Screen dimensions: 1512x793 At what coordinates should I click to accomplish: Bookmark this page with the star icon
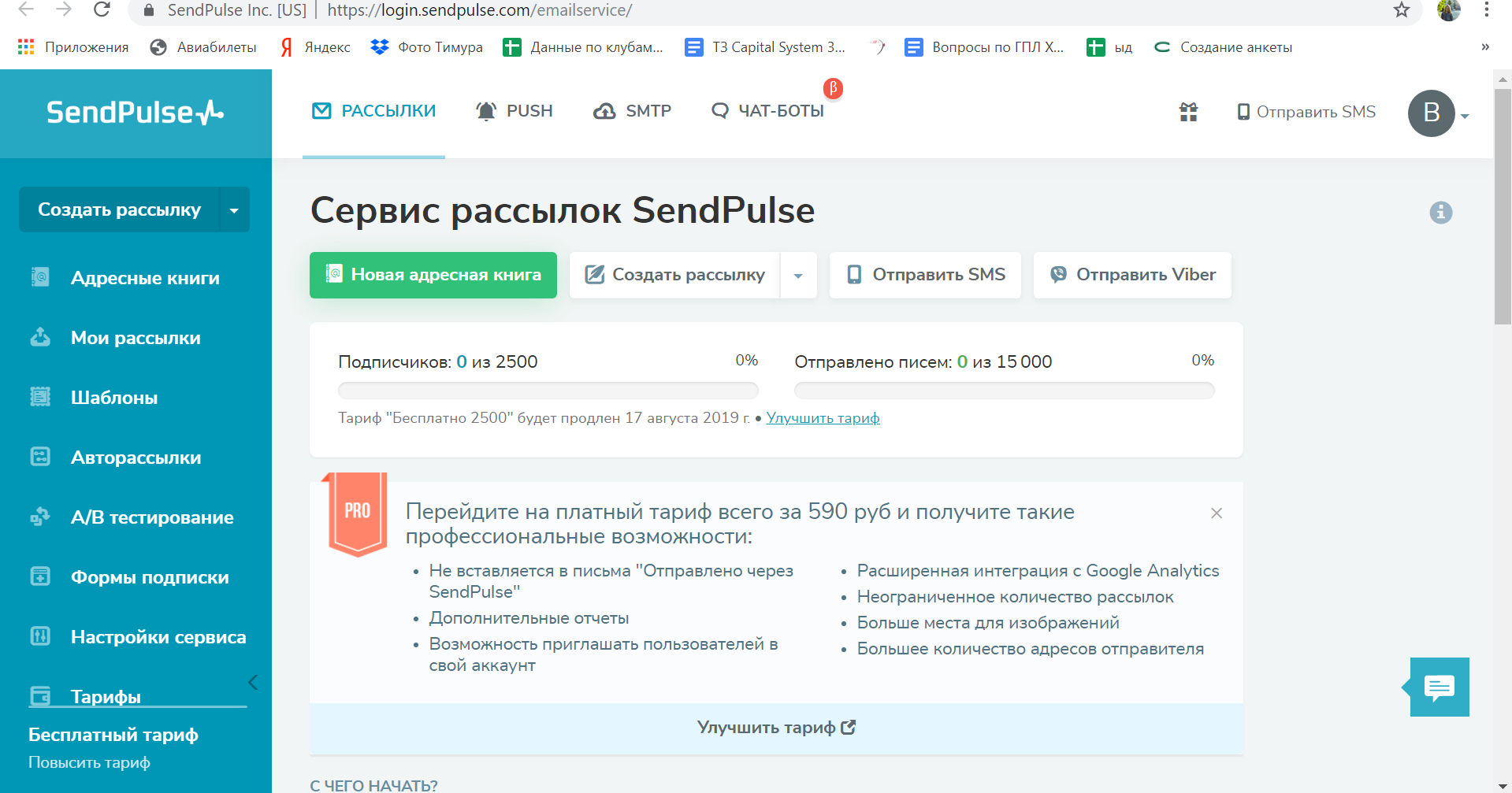tap(1401, 10)
